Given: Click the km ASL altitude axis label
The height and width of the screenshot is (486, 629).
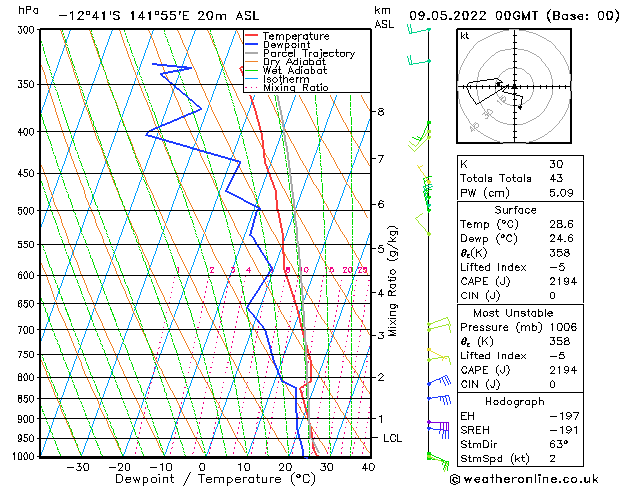Looking at the screenshot, I should [x=384, y=17].
